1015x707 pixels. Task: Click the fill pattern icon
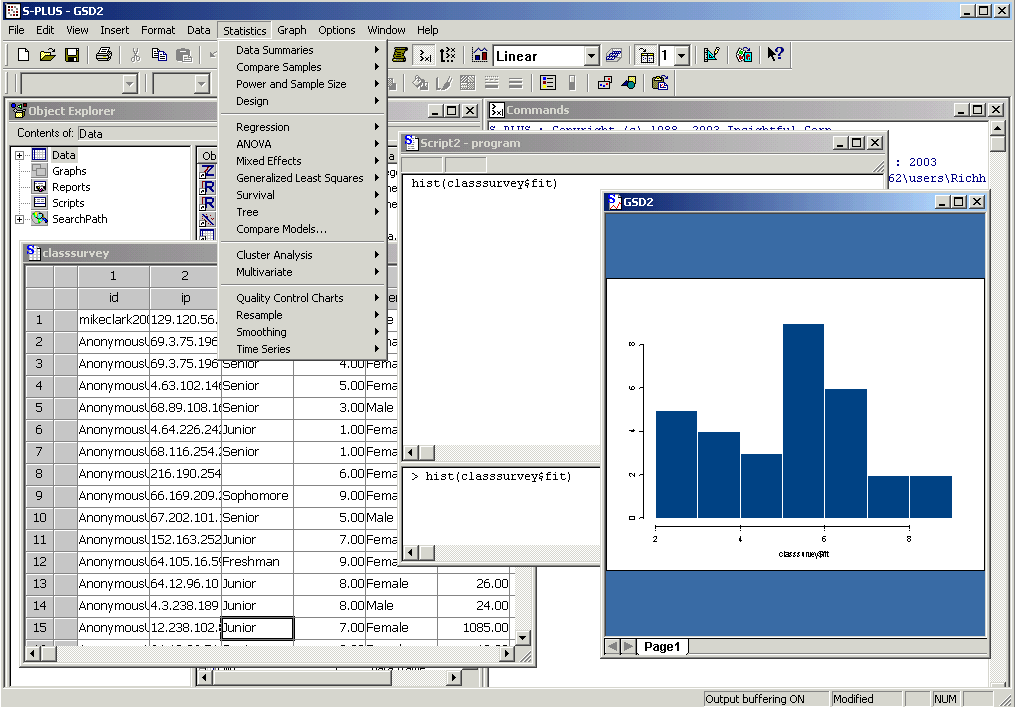467,83
